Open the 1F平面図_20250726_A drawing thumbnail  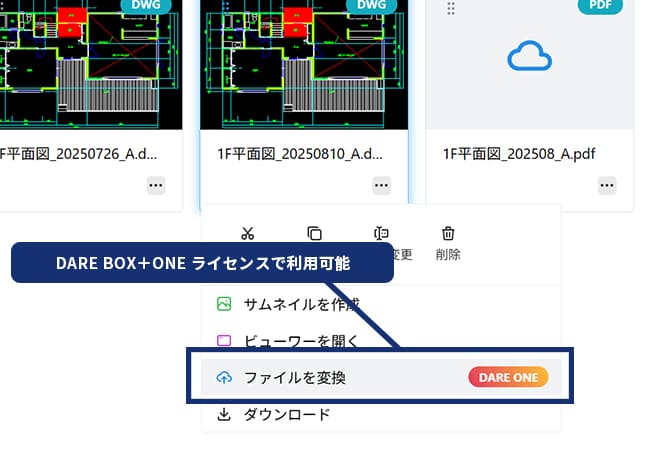coord(90,65)
